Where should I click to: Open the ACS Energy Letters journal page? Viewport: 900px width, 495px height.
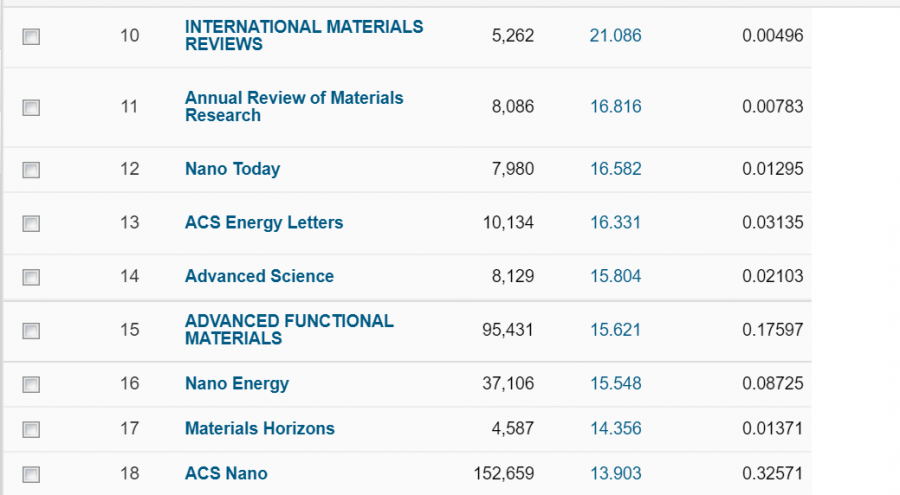[x=263, y=222]
